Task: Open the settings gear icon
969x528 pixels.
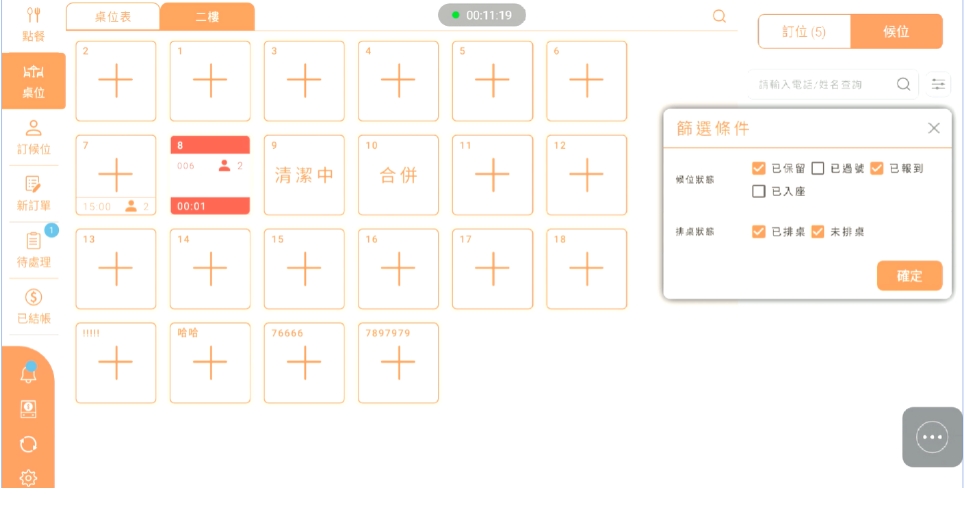Action: coord(28,478)
